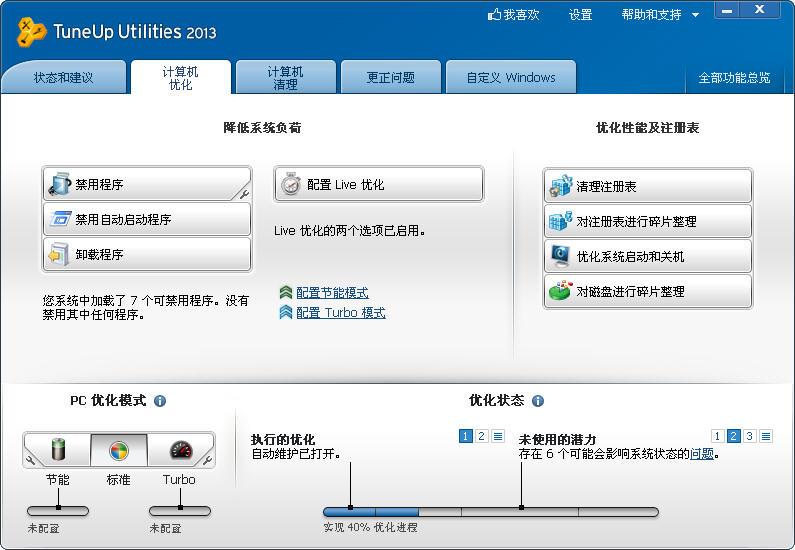
Task: Open the 自定义 Windows tab
Action: pos(511,78)
